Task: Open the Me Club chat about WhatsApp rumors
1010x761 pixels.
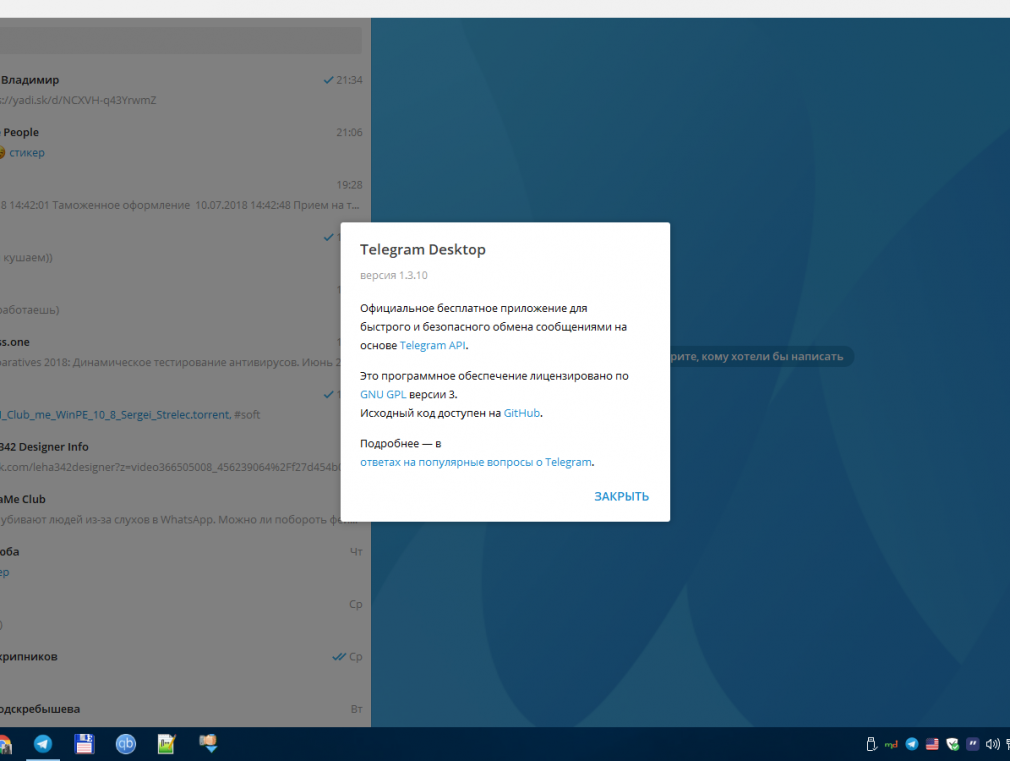Action: pos(170,509)
